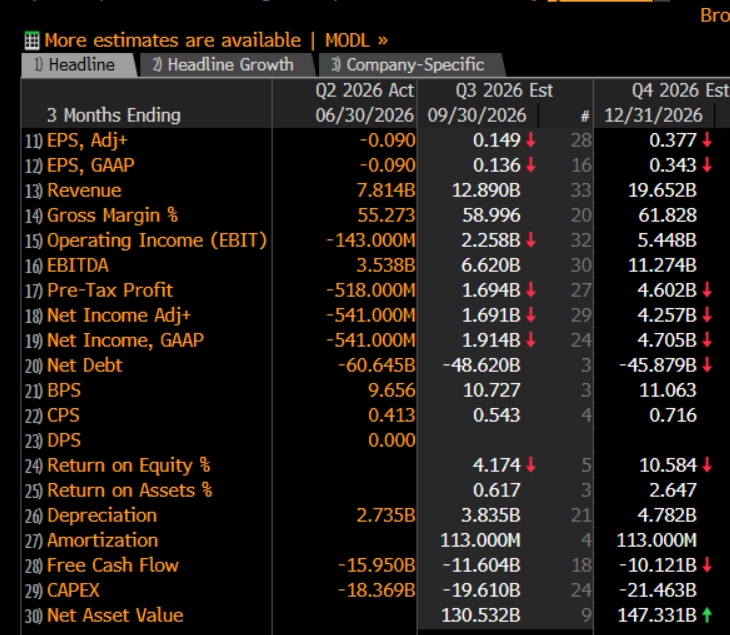Click the Q4 2026 Est column header

(680, 90)
